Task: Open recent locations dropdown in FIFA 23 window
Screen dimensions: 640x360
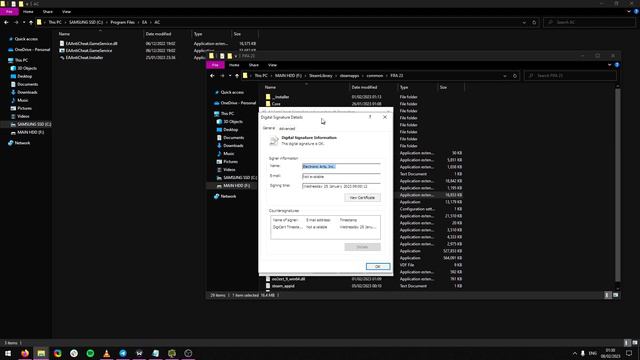Action: (x=230, y=76)
